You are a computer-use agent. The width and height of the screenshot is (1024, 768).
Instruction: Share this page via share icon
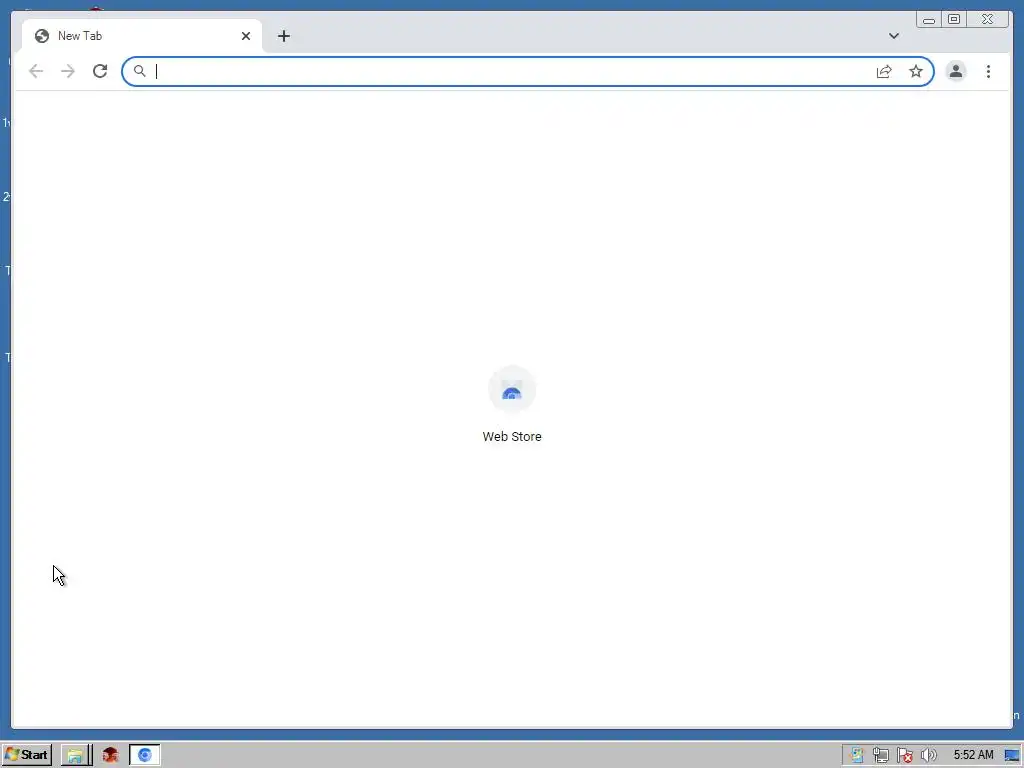point(884,71)
